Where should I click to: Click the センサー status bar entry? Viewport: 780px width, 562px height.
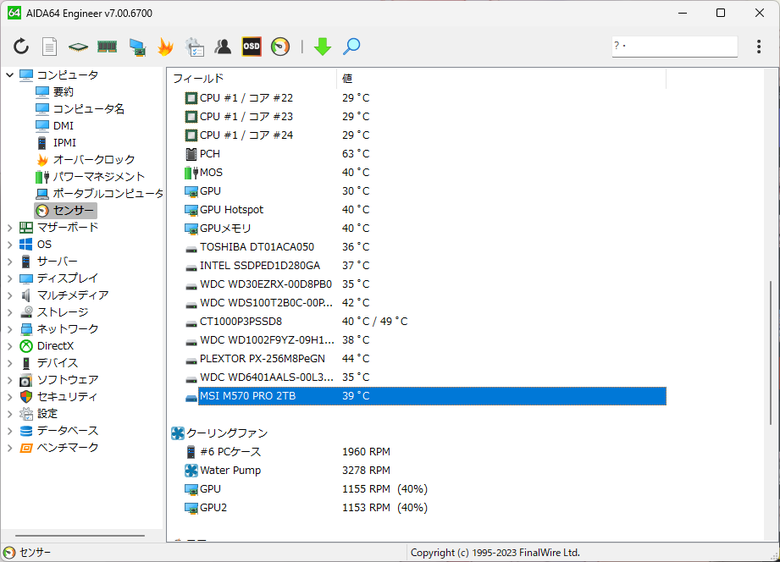coord(27,553)
